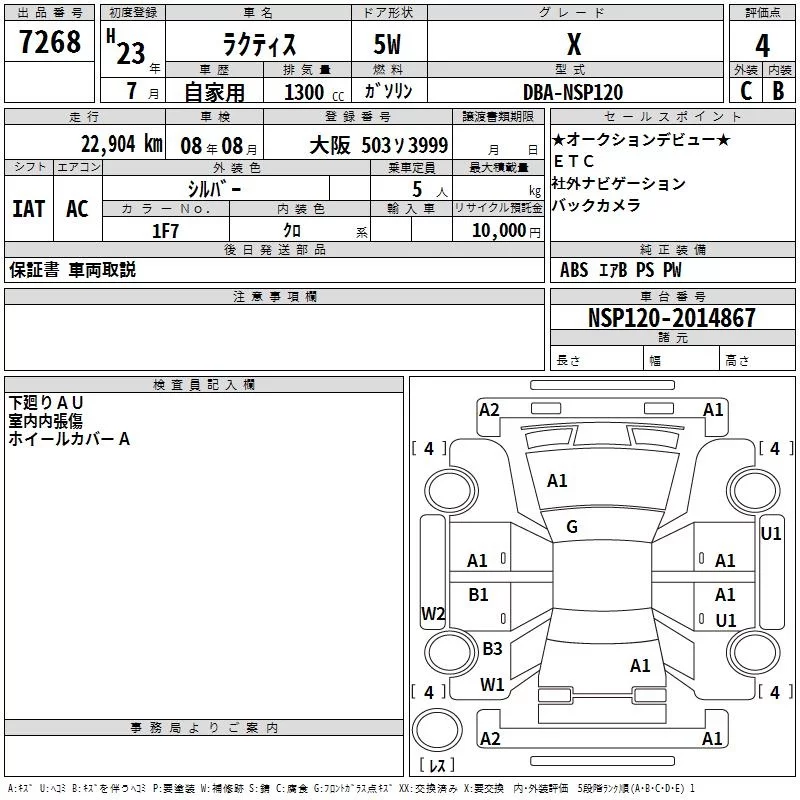The height and width of the screenshot is (800, 800).
Task: Click the shift type IAT
Action: click(29, 209)
